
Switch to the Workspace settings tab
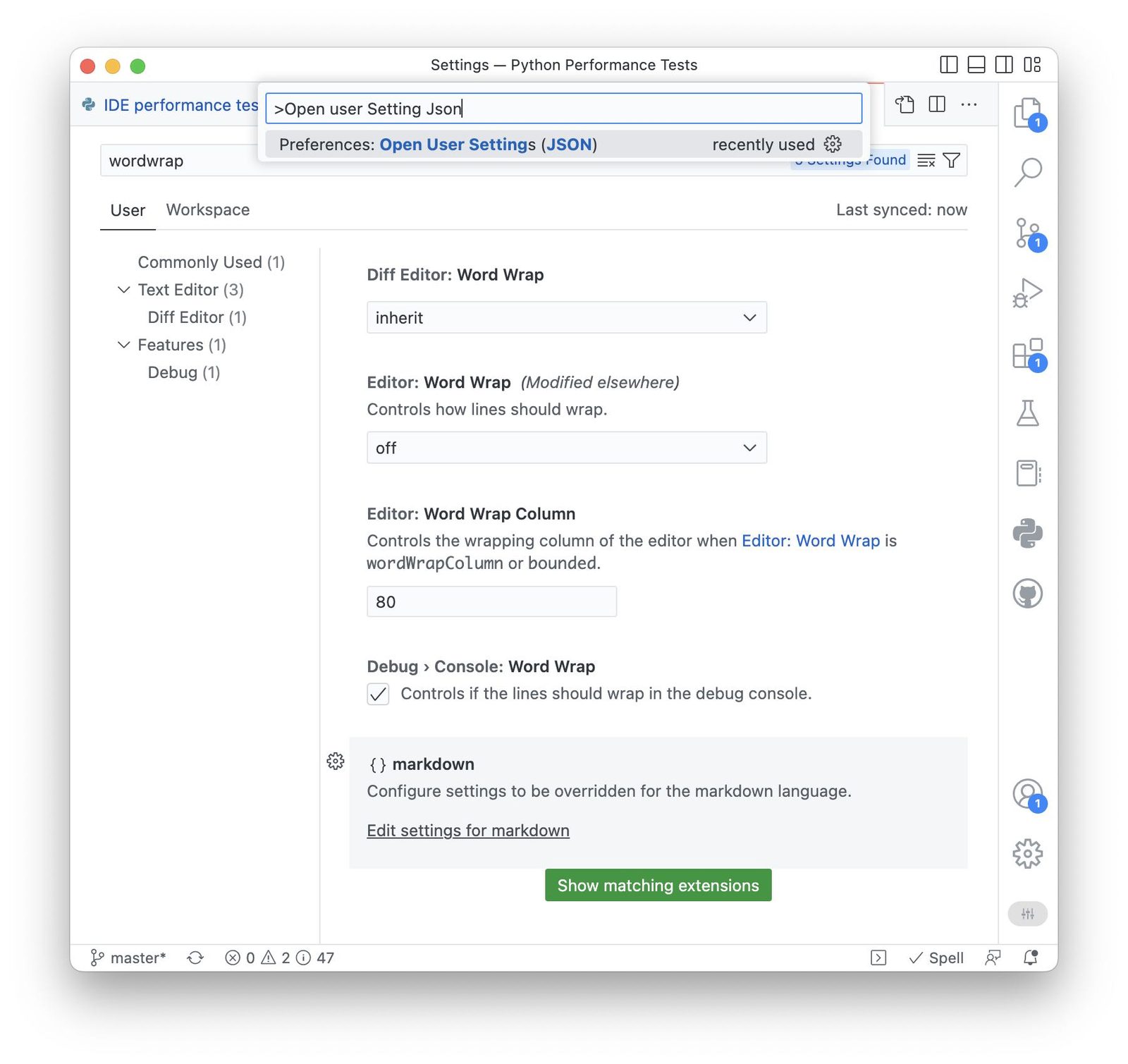pyautogui.click(x=208, y=210)
